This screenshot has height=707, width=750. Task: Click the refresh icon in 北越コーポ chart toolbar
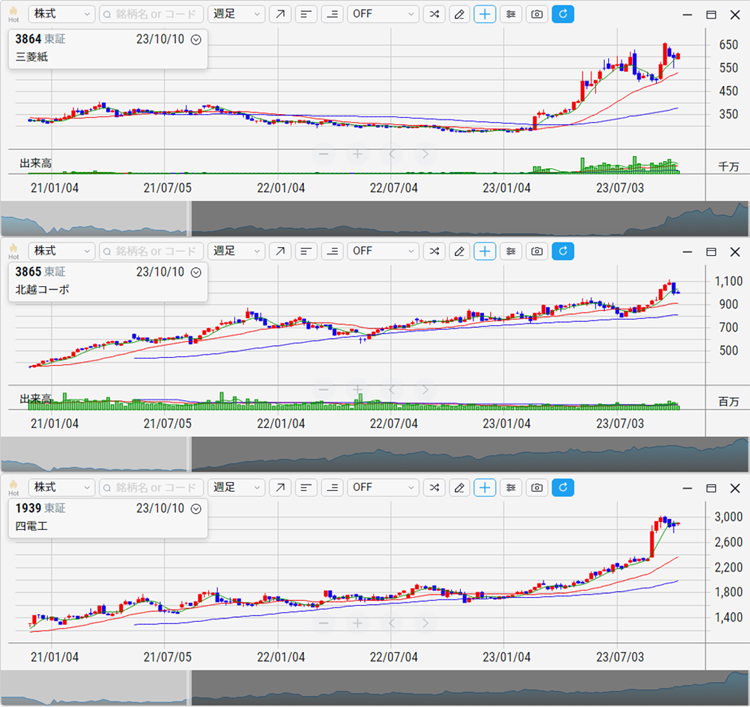pyautogui.click(x=563, y=251)
